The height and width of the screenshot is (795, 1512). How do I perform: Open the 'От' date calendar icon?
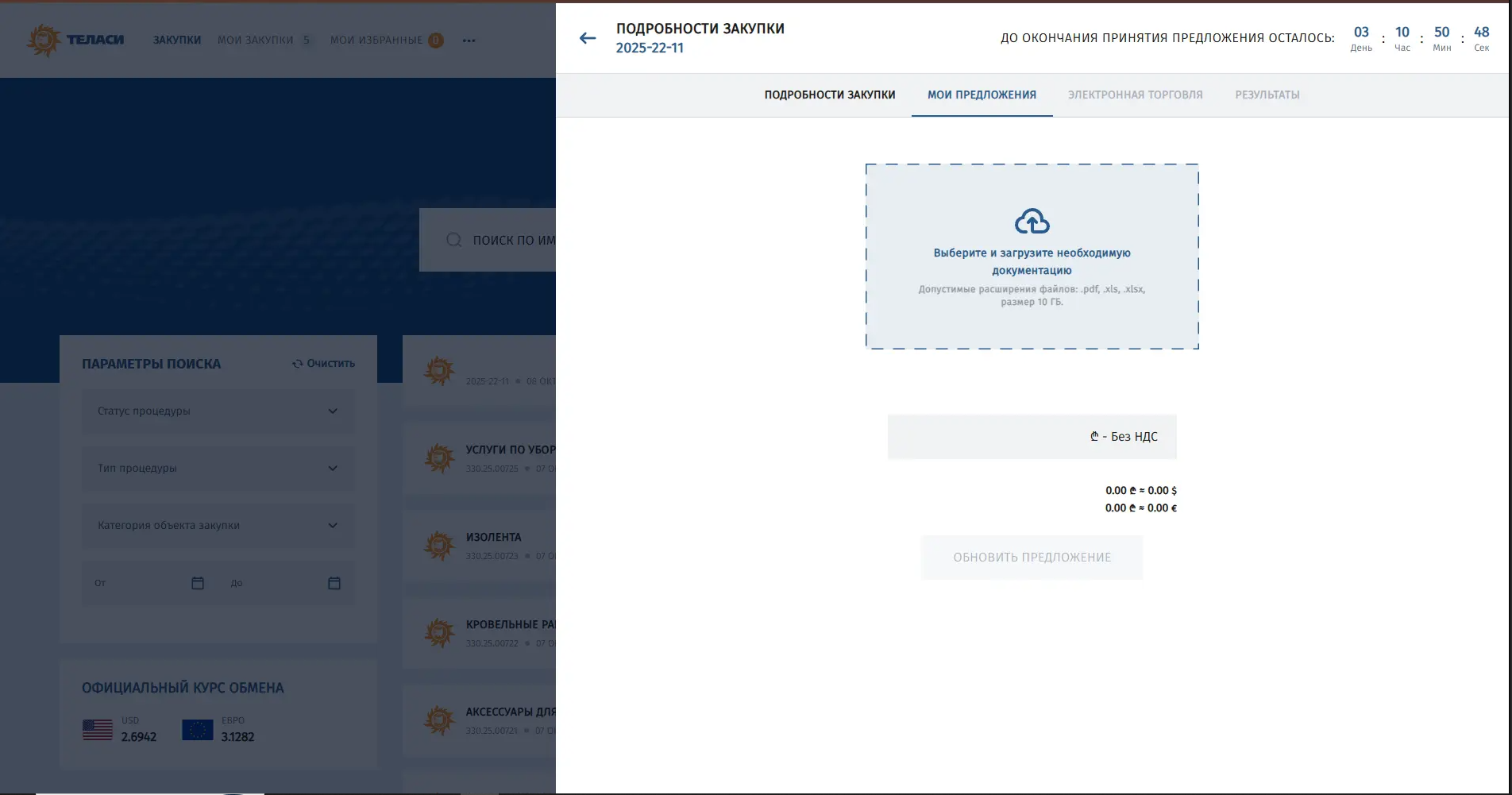198,583
